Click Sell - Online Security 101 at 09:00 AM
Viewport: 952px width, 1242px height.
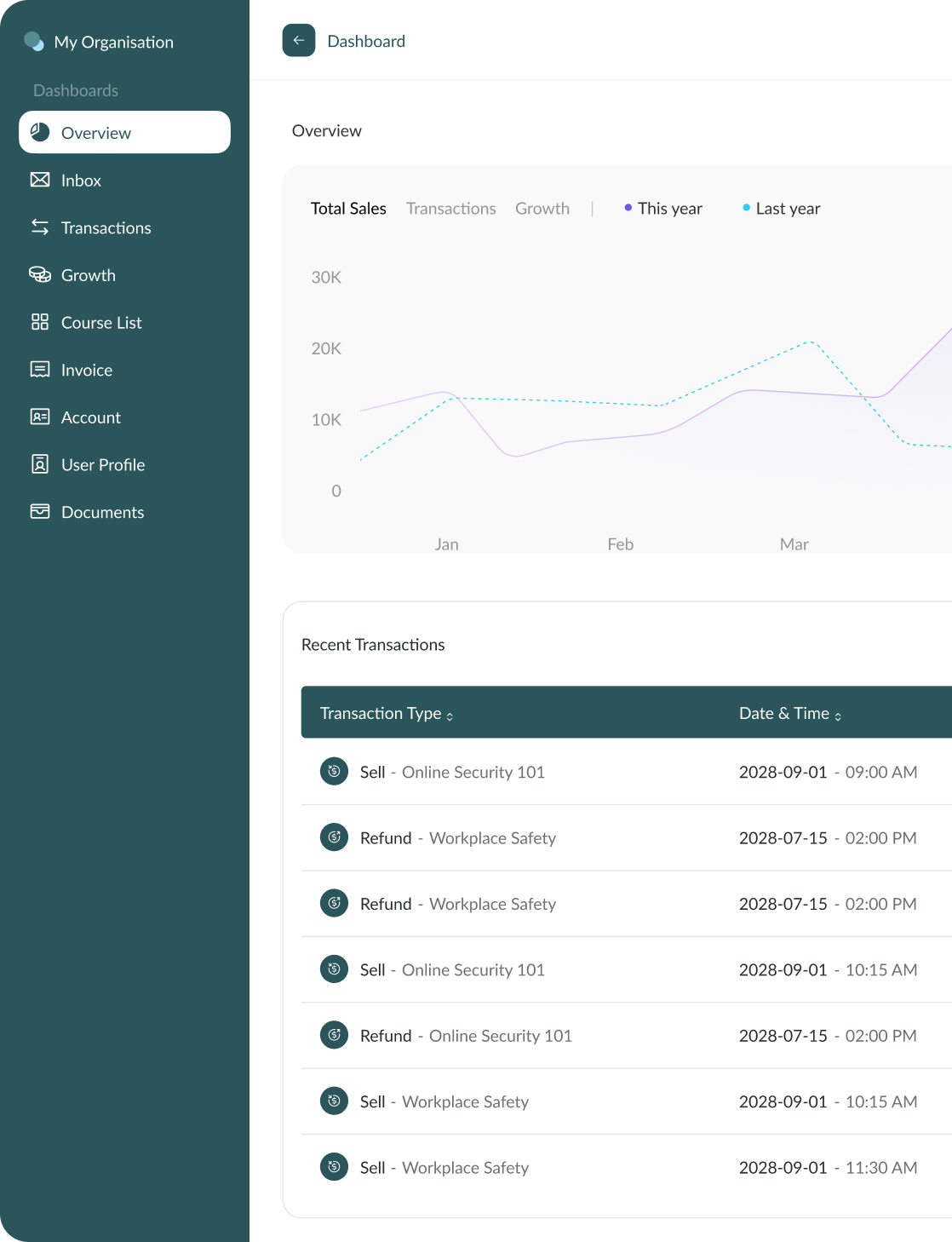[x=452, y=772]
